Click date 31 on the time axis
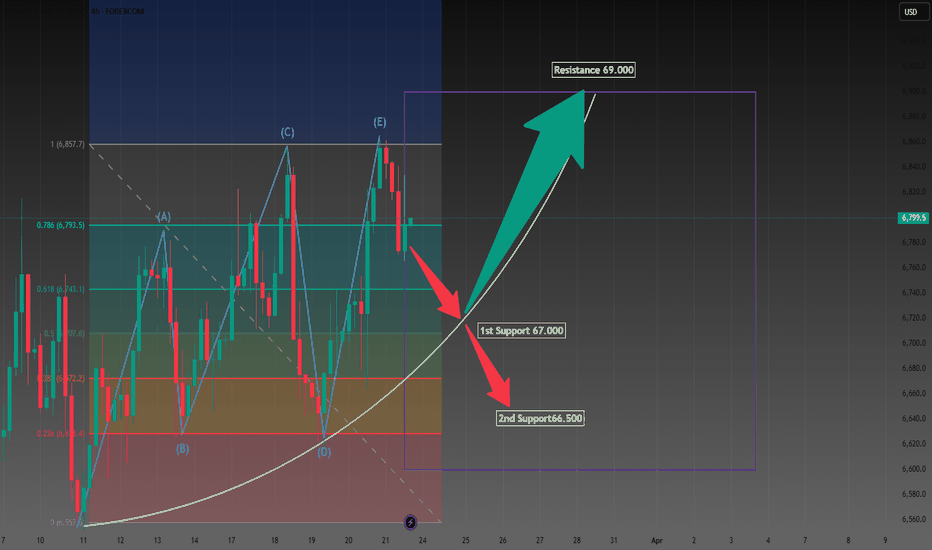The height and width of the screenshot is (550, 932). pos(613,540)
